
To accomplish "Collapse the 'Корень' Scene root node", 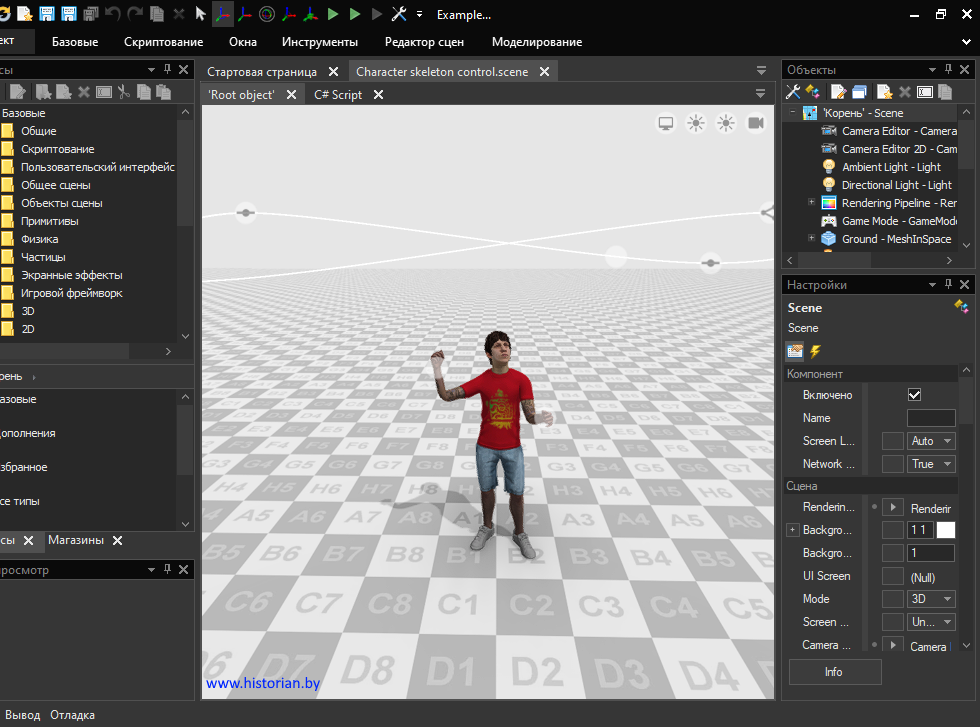I will (792, 113).
